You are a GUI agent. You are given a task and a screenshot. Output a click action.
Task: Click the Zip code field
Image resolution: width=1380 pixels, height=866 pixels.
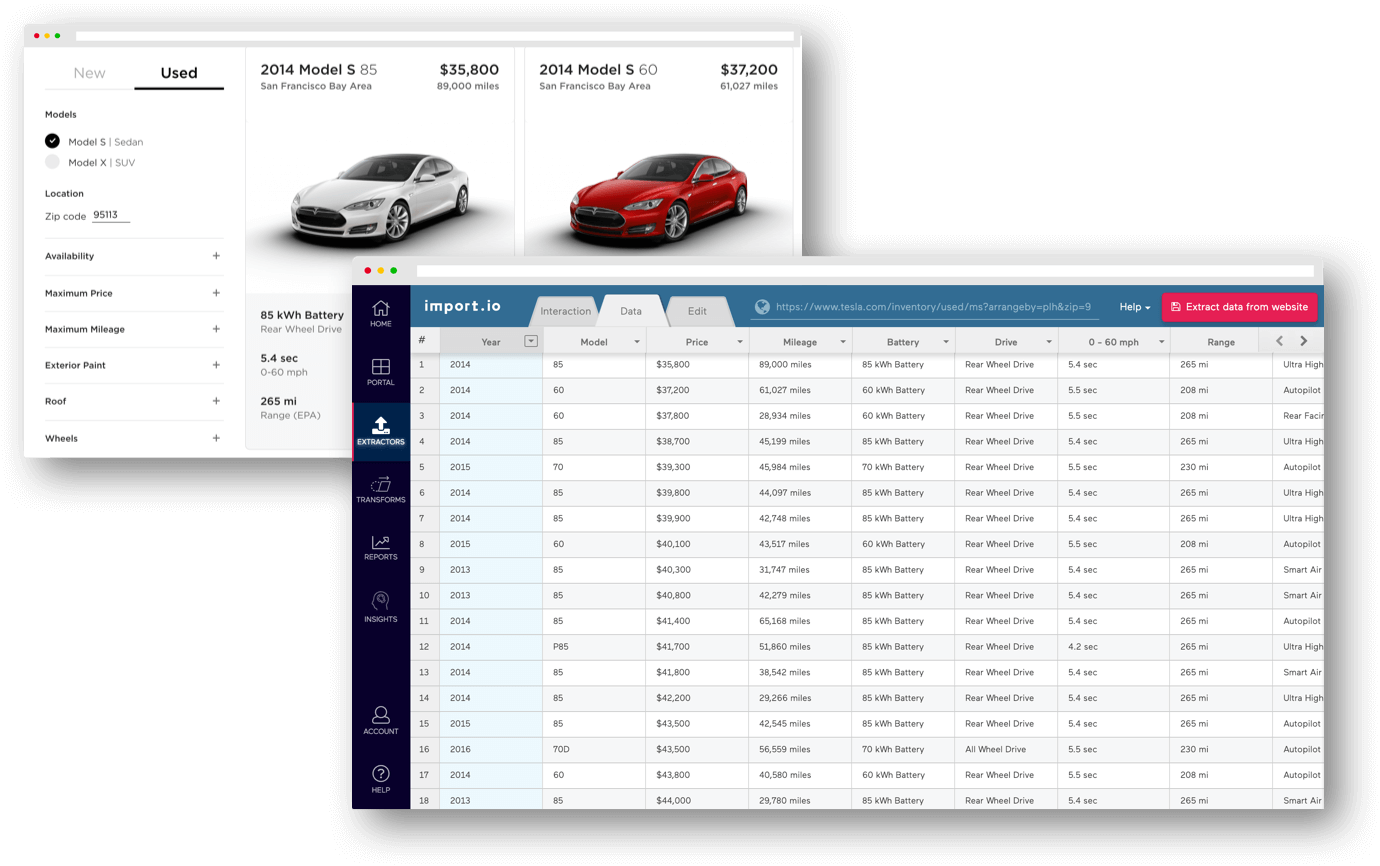111,215
